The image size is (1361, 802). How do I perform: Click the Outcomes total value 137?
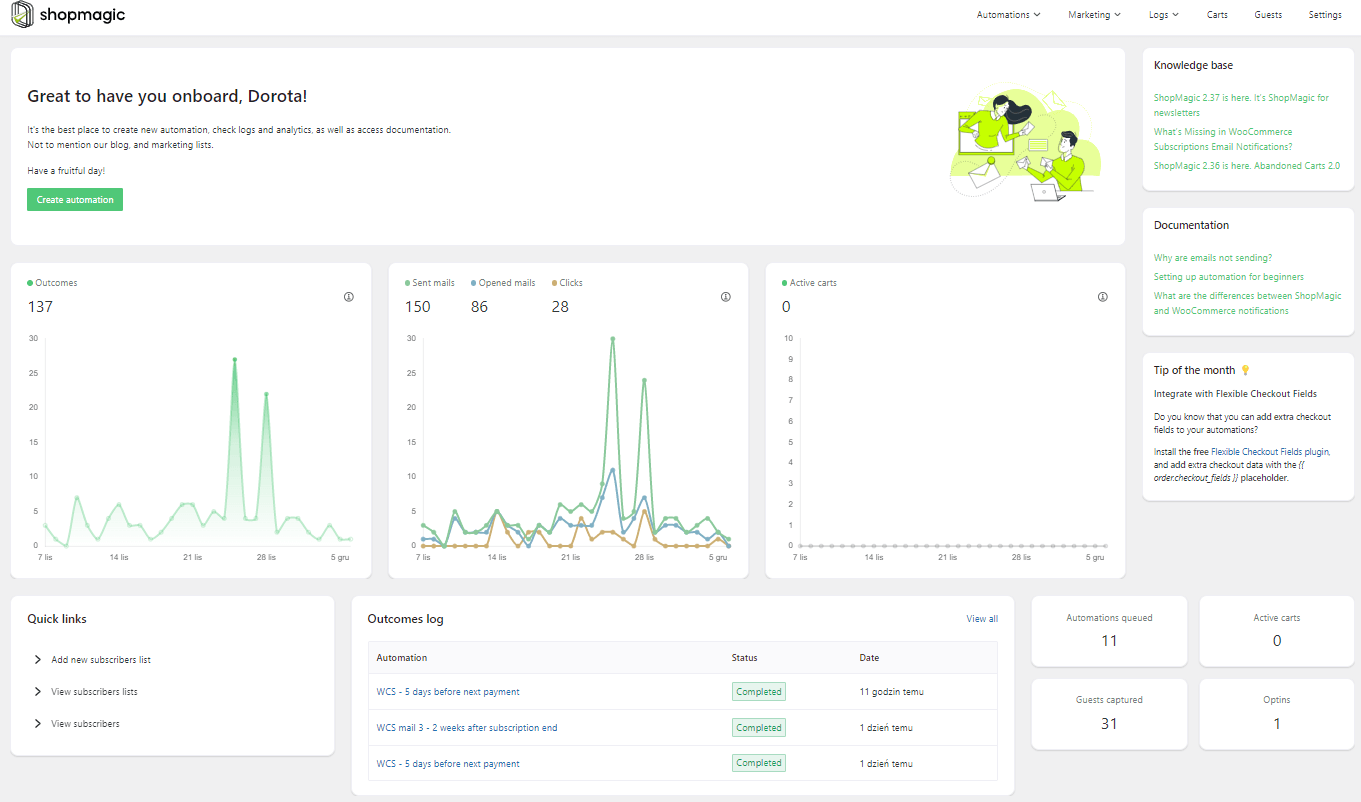[40, 307]
